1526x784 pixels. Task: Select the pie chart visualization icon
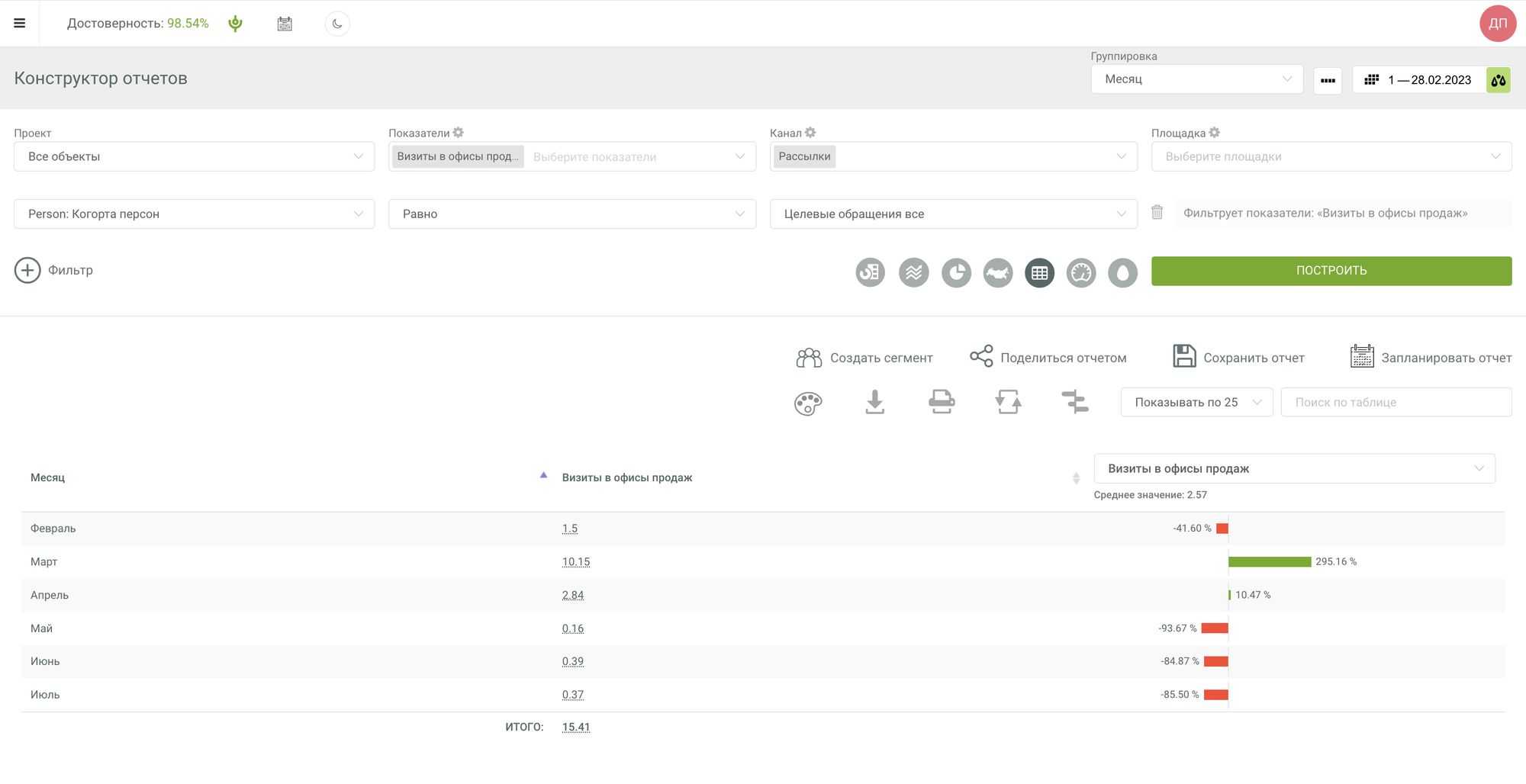click(x=955, y=272)
